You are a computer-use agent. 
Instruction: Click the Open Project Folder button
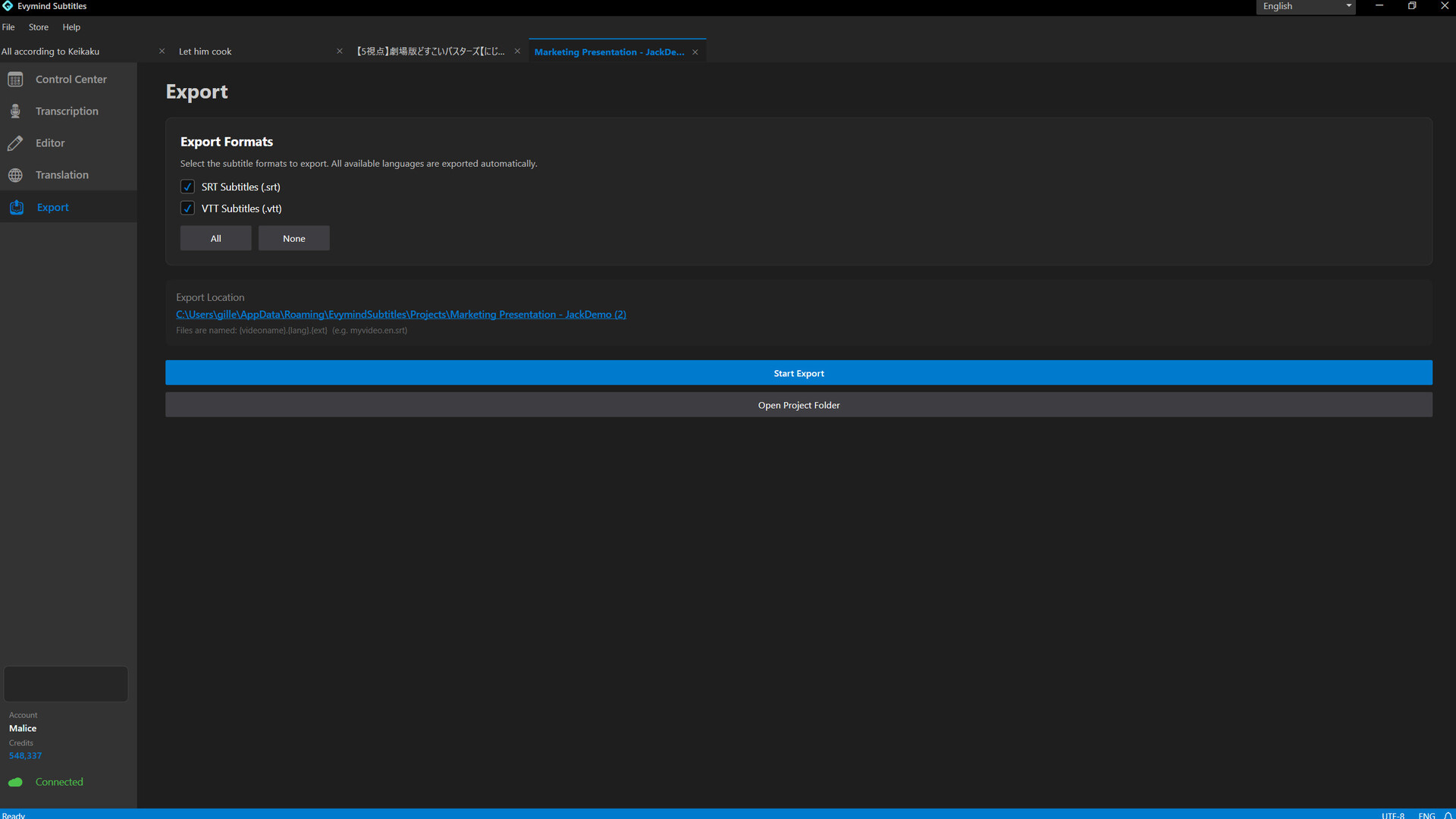pyautogui.click(x=799, y=405)
